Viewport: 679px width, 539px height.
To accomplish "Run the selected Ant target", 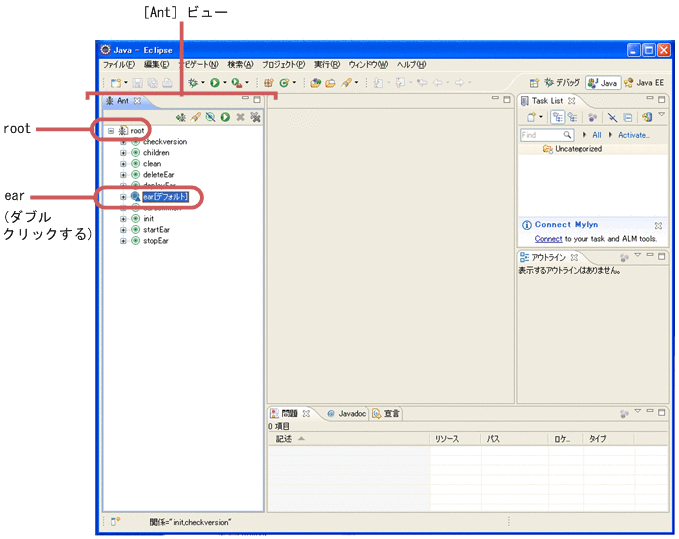I will pos(226,117).
